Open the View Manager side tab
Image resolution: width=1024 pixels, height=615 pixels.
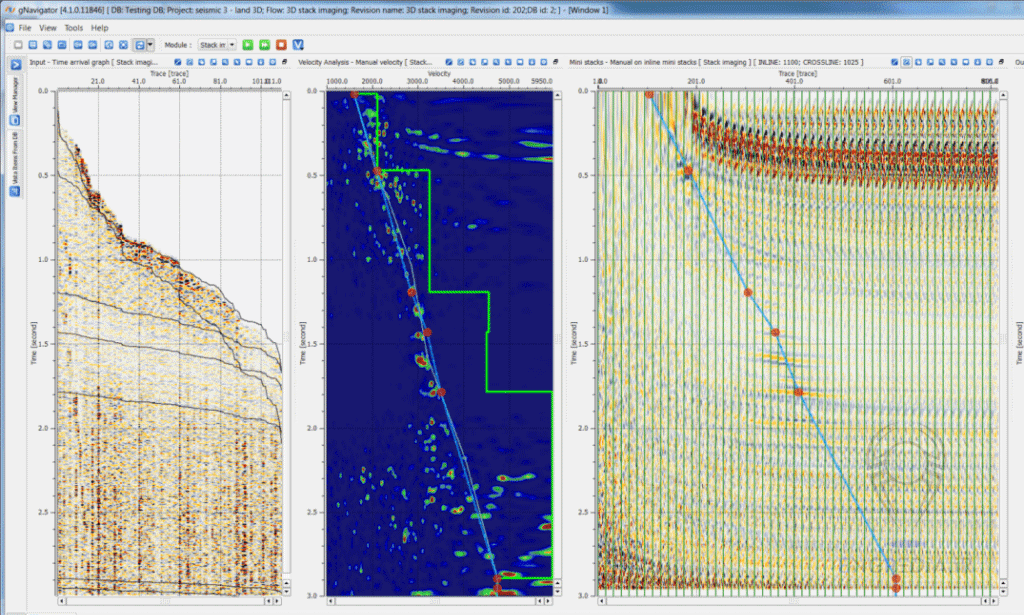coord(16,101)
